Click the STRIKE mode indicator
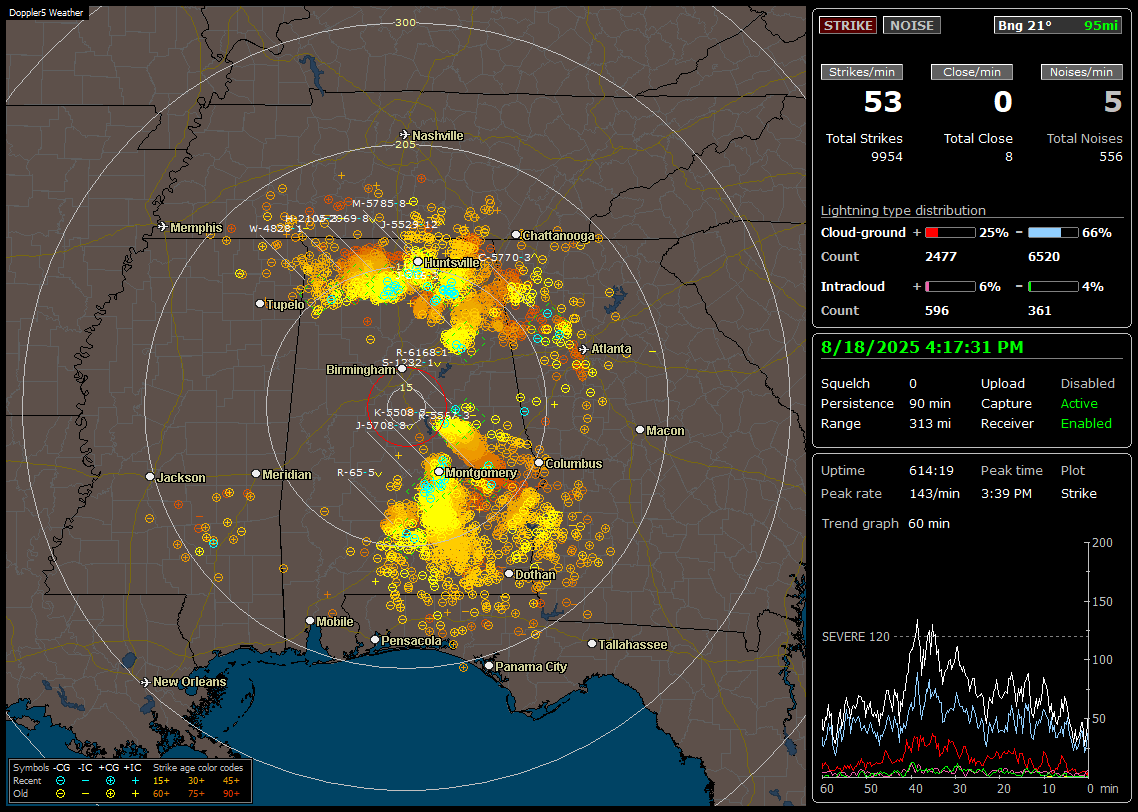 point(848,25)
